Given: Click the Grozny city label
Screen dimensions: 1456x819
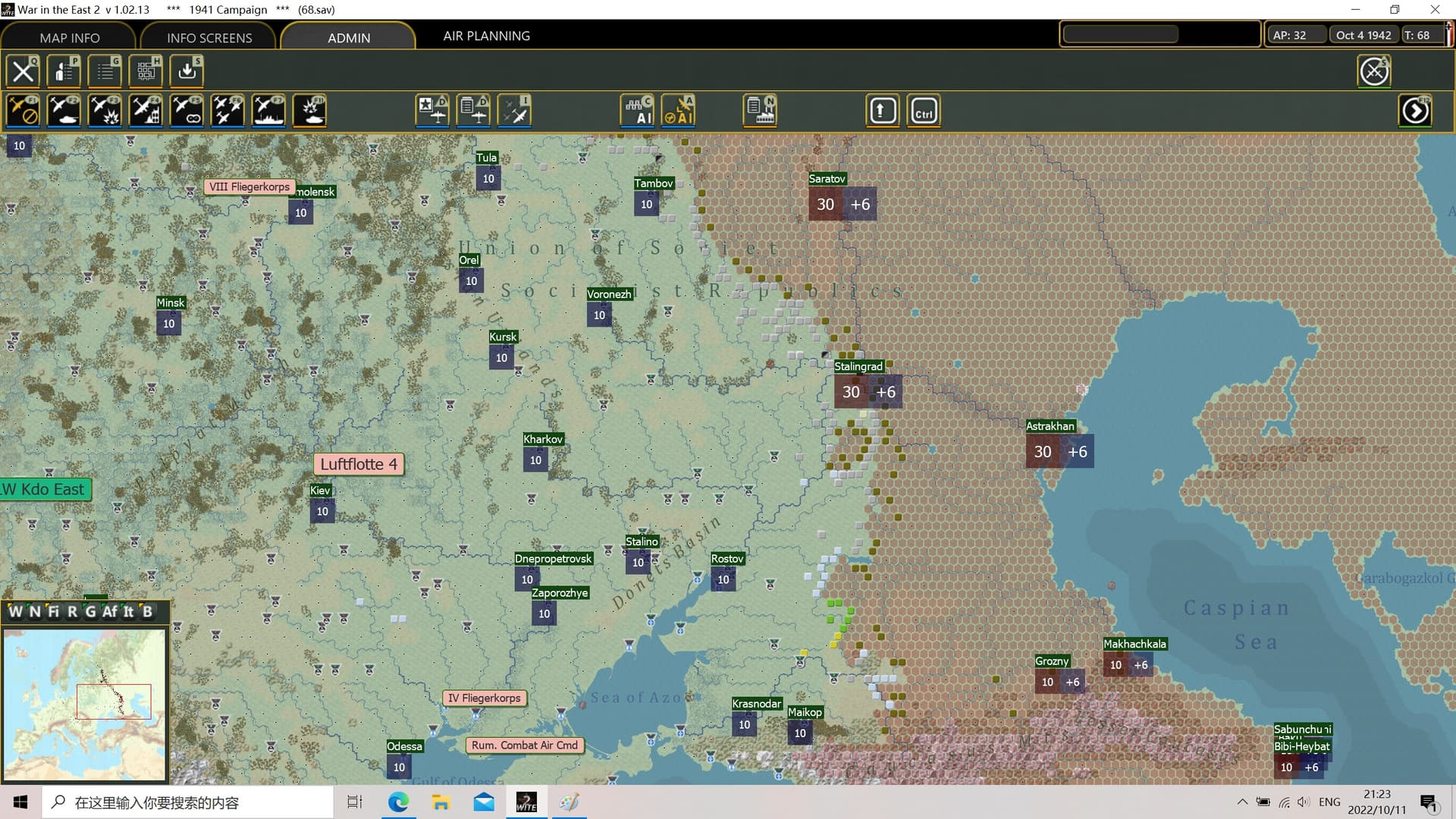Looking at the screenshot, I should pos(1052,661).
